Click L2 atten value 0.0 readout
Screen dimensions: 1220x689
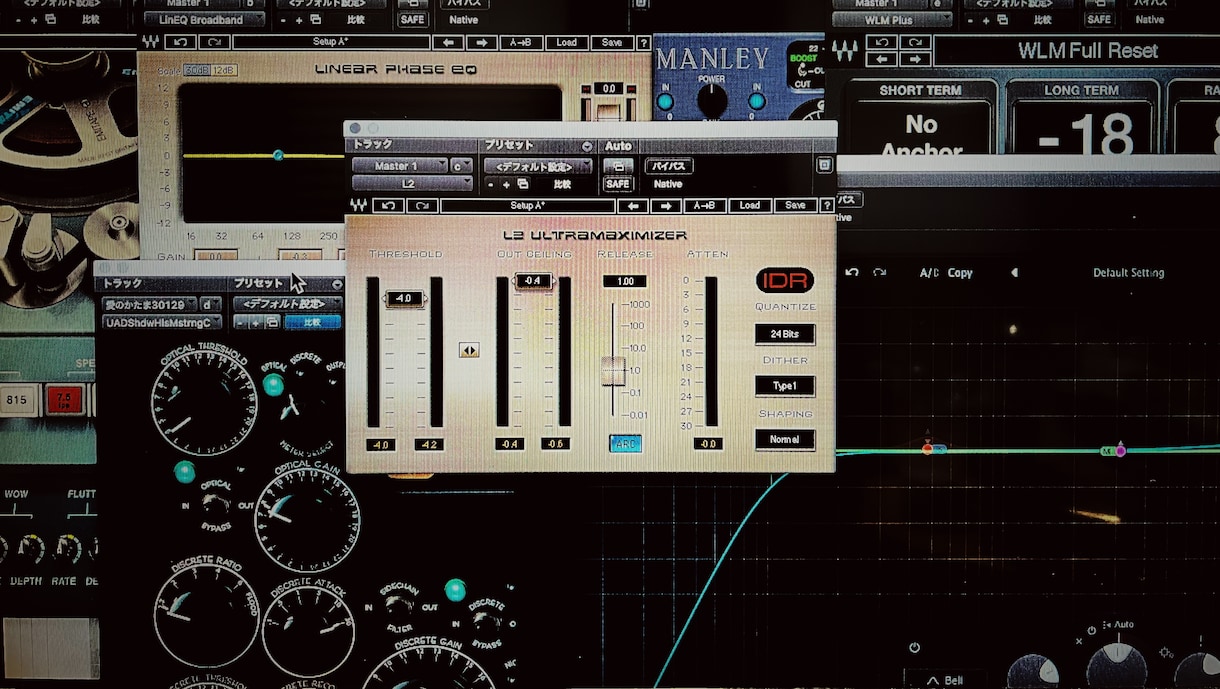pyautogui.click(x=708, y=444)
